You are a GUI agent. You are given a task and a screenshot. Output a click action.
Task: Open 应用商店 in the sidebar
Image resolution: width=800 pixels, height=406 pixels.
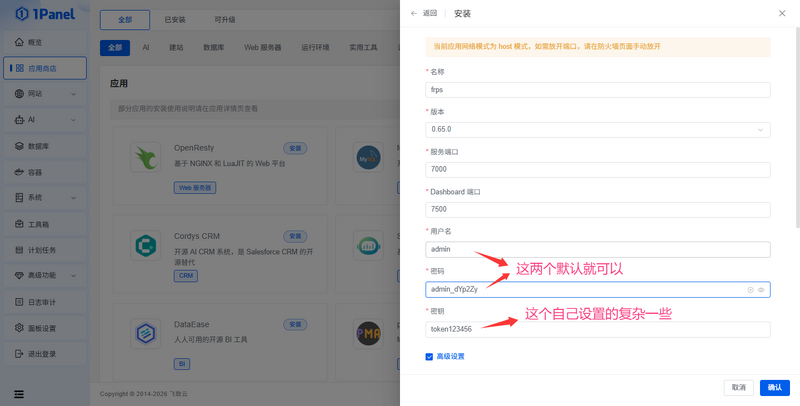point(43,68)
